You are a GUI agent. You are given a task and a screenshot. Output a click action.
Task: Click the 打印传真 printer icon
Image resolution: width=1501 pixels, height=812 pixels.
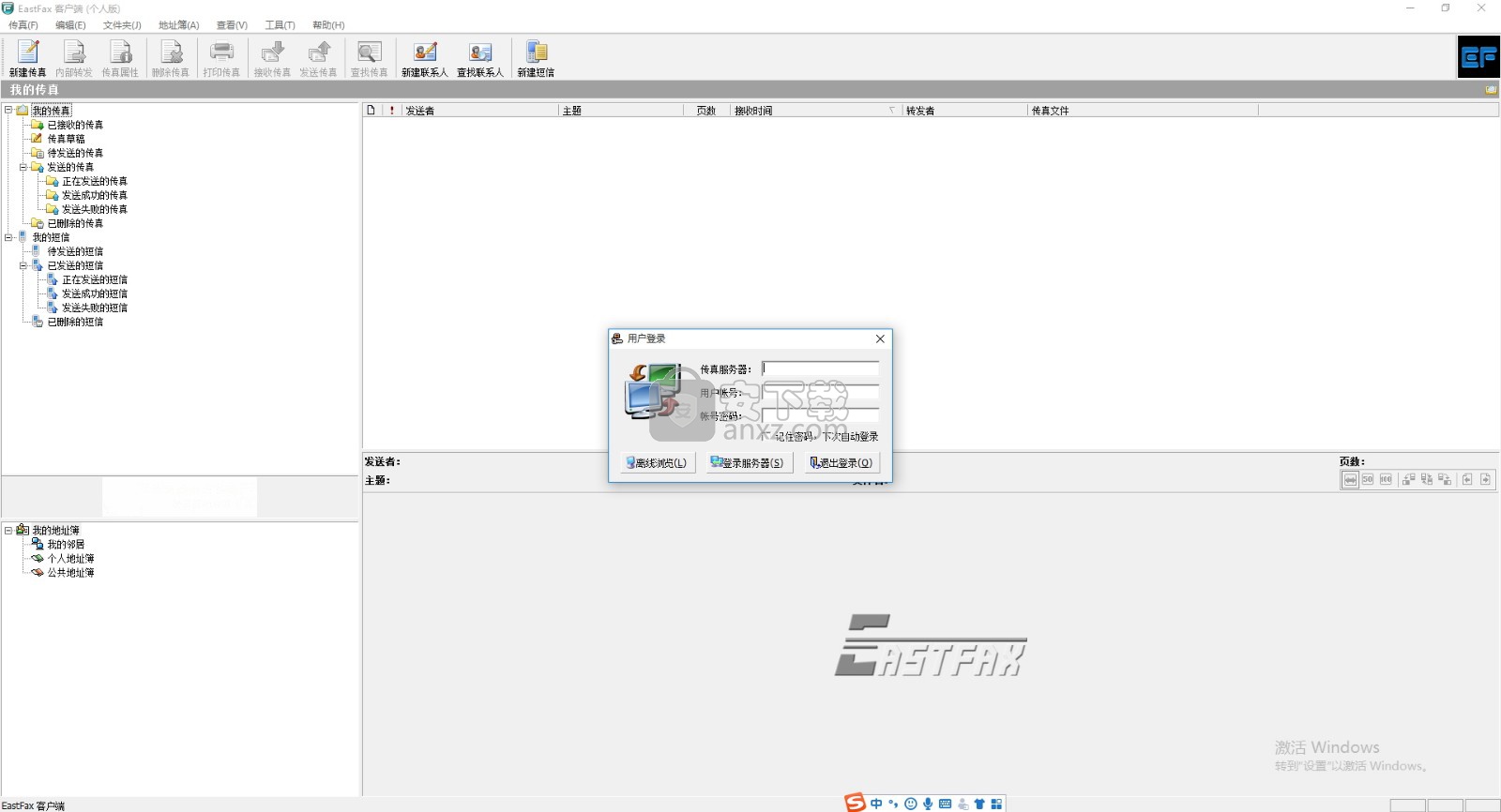point(221,58)
